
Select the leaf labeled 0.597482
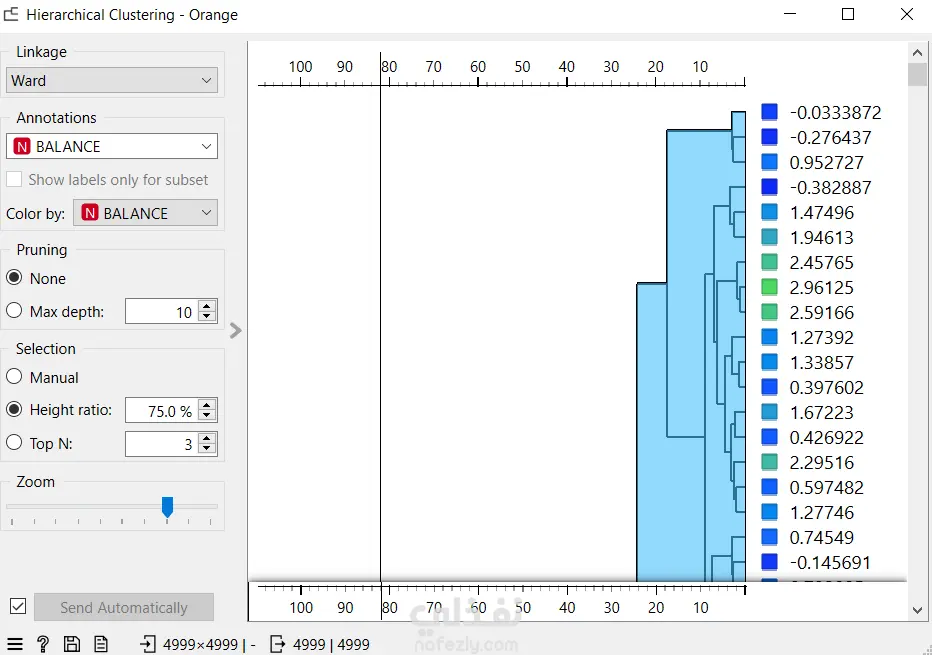tap(826, 487)
